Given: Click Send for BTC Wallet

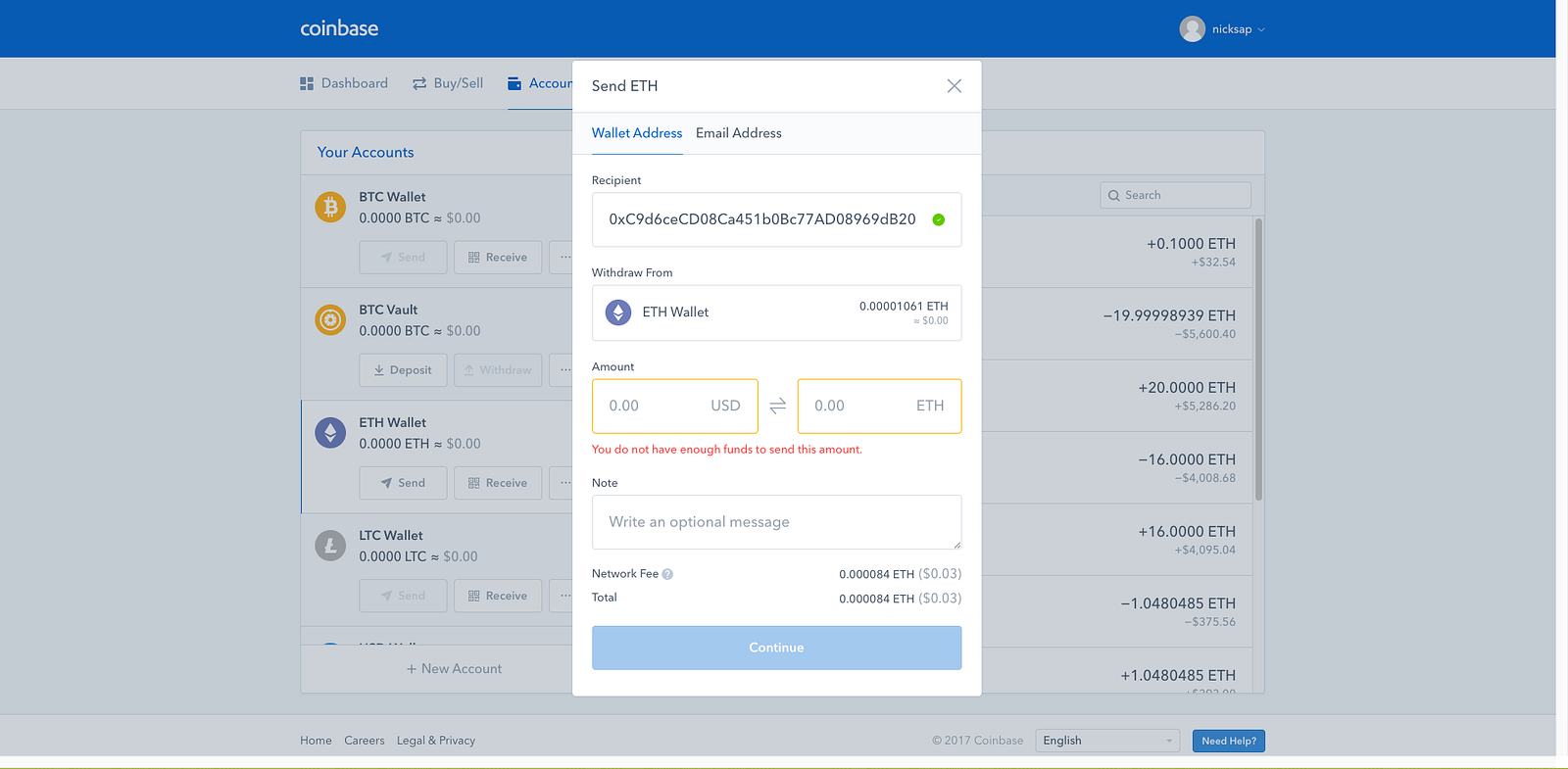Looking at the screenshot, I should tap(403, 257).
